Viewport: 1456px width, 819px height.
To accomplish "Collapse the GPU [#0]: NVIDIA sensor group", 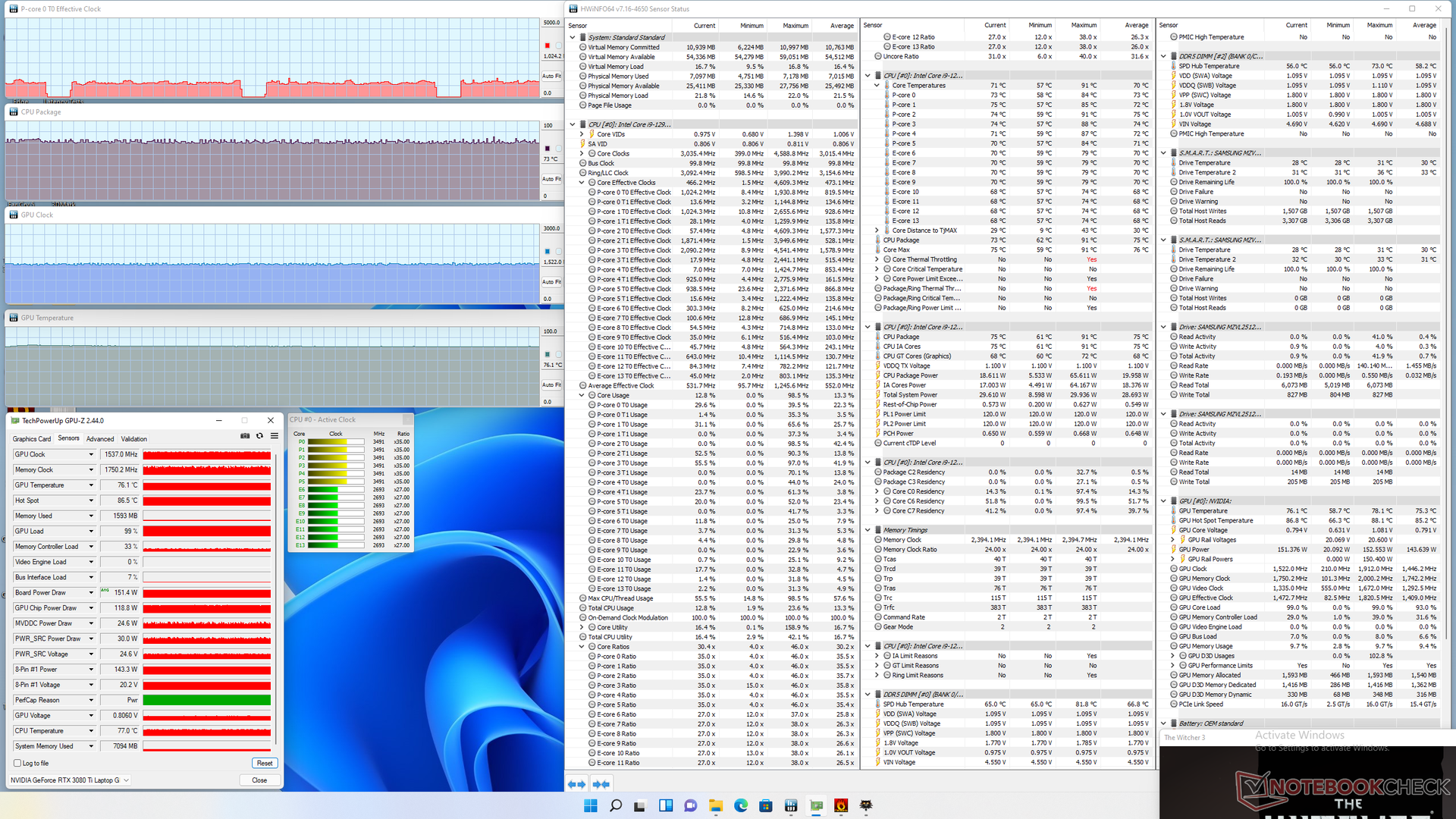I will click(1163, 500).
